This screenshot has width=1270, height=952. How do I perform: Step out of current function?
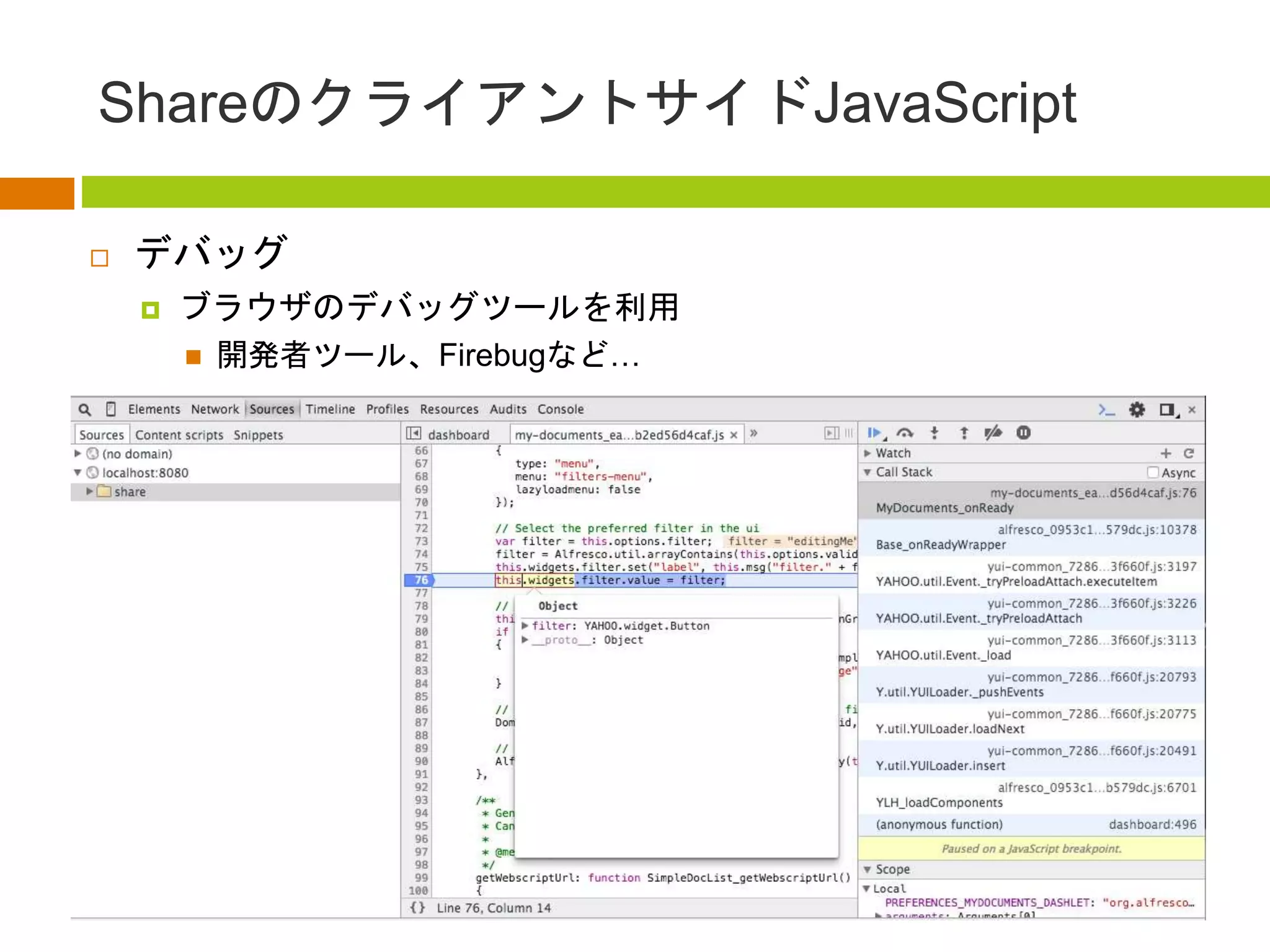point(964,433)
